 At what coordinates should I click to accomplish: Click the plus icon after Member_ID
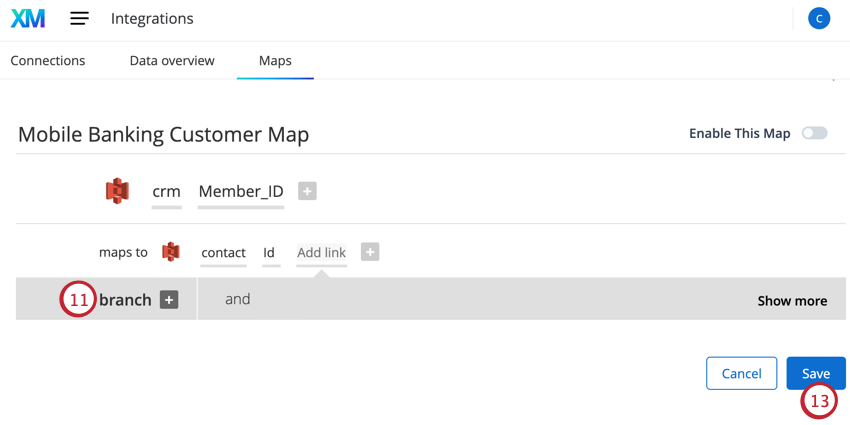[x=307, y=191]
